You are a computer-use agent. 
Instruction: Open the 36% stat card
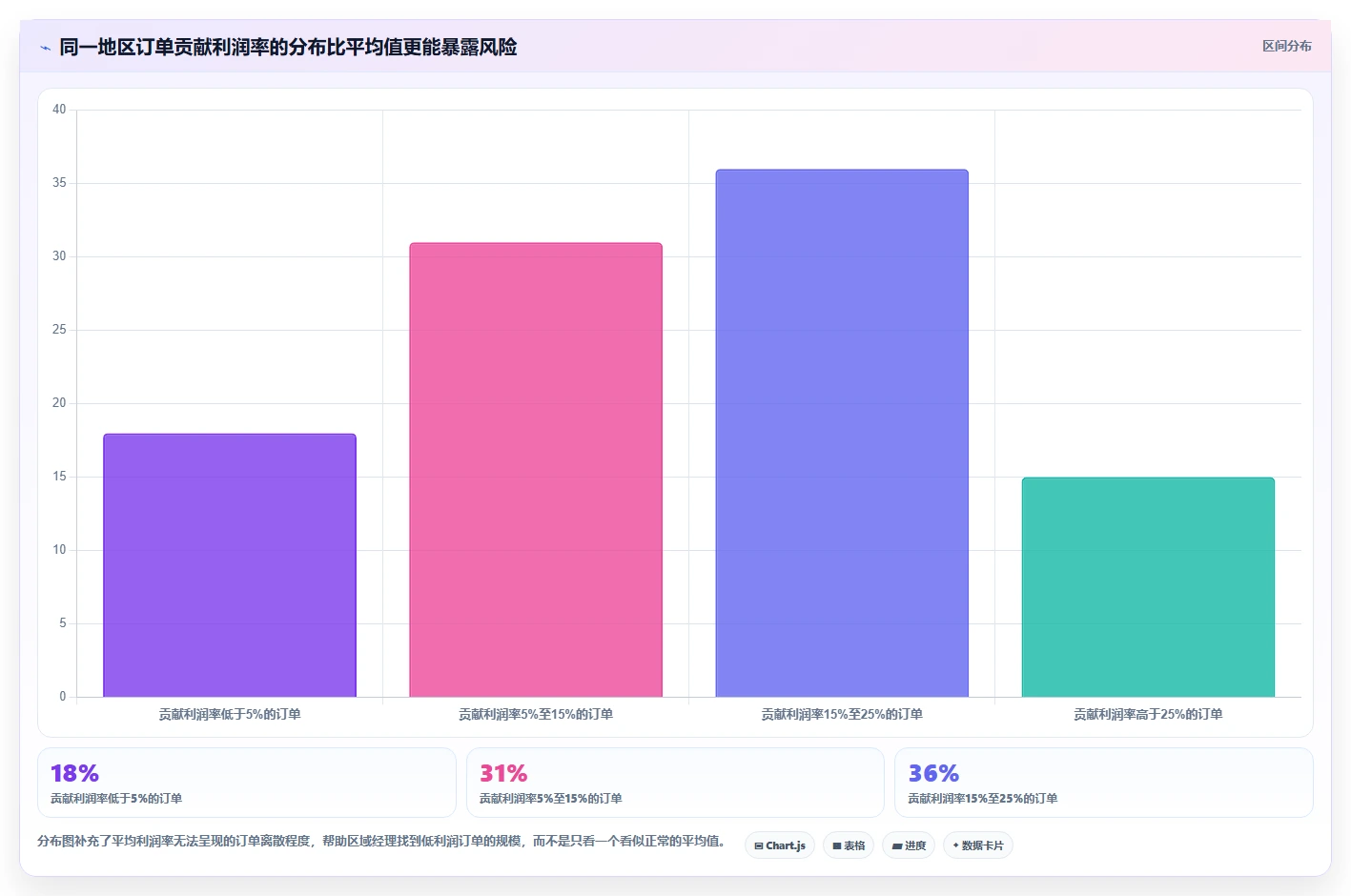[x=1104, y=783]
